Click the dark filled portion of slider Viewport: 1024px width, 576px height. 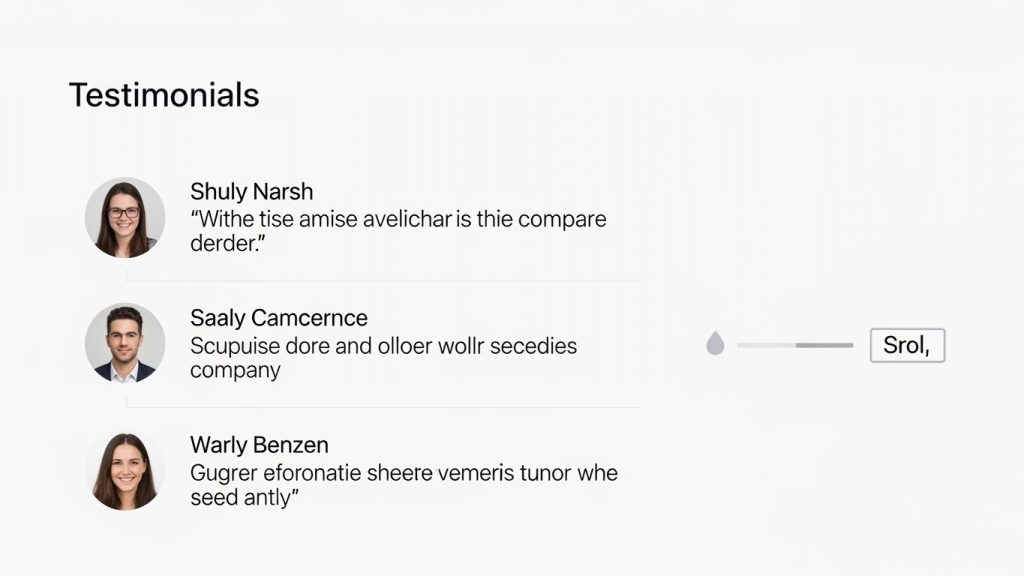[x=824, y=345]
